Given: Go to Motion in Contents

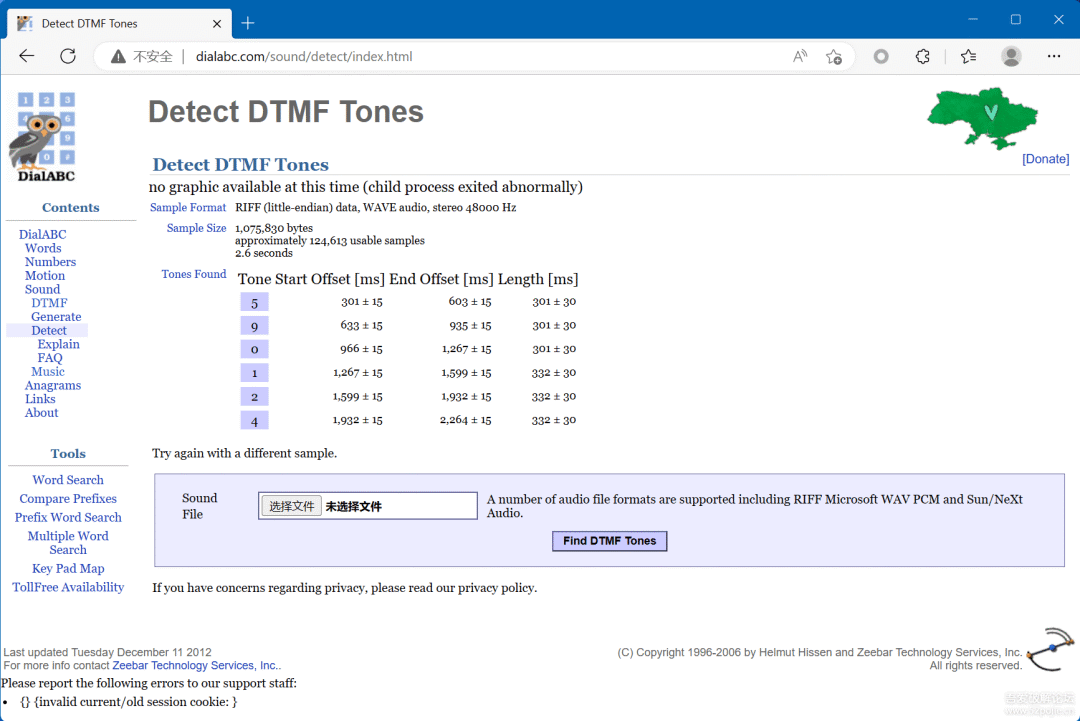Looking at the screenshot, I should pos(45,275).
